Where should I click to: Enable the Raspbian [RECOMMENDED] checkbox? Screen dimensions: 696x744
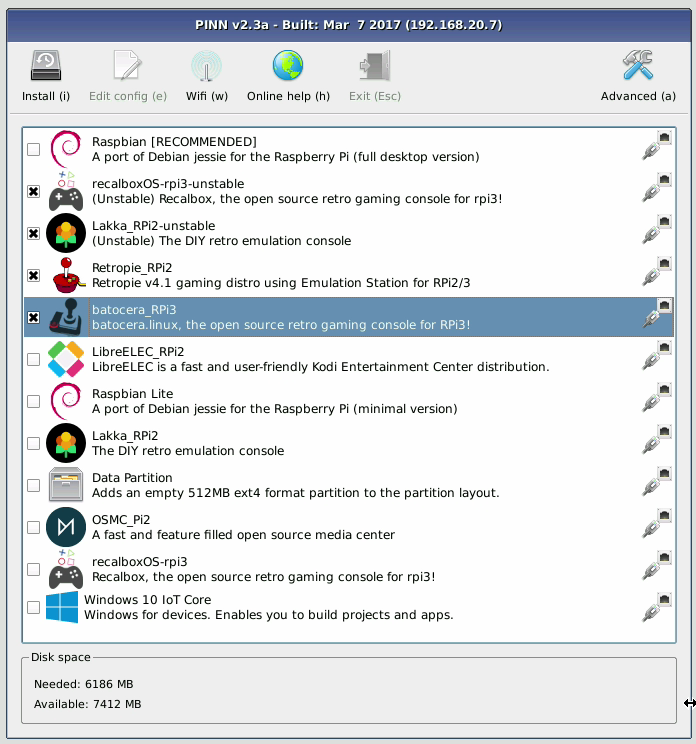pos(33,149)
